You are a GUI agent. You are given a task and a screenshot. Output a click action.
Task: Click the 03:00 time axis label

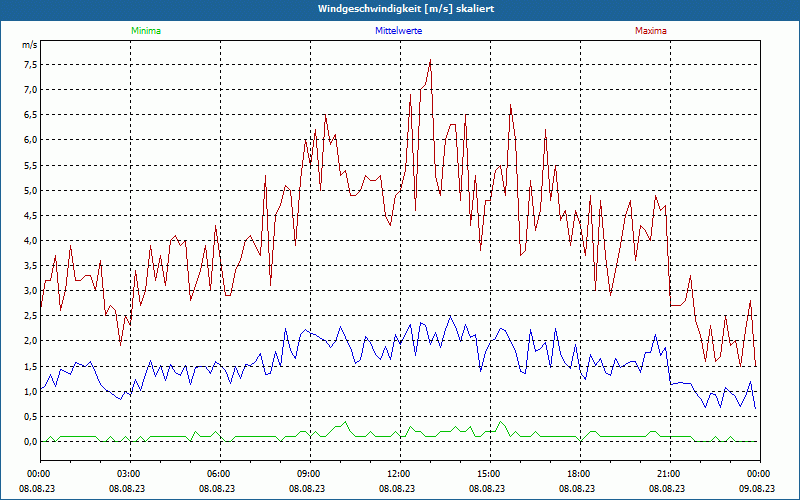pos(130,474)
